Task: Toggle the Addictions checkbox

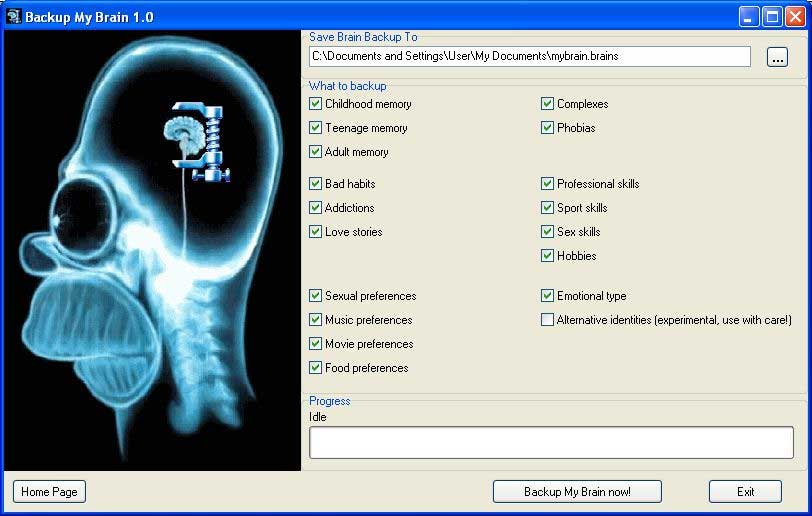Action: click(x=315, y=208)
